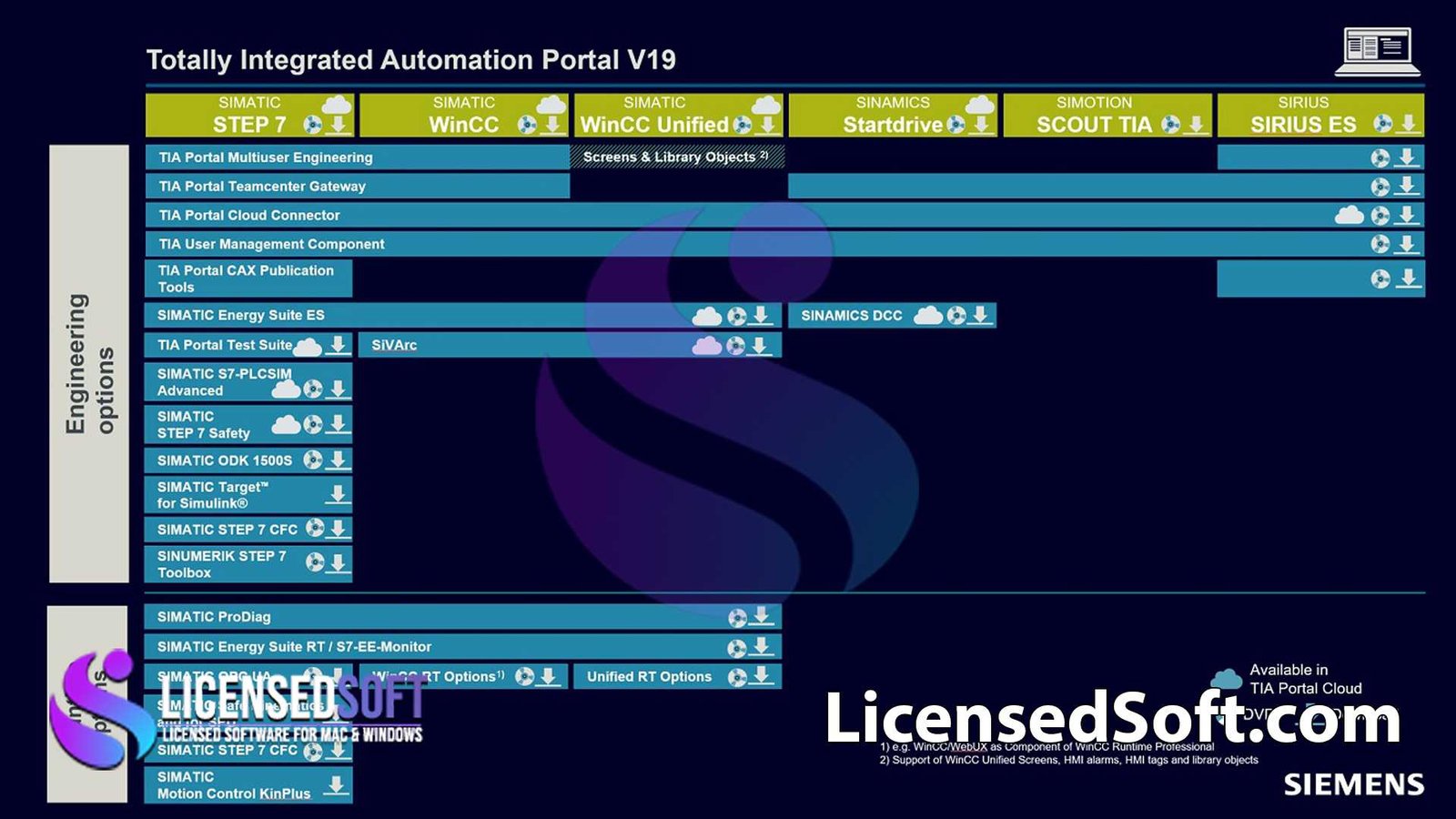
Task: Click the download arrow in the CAX Publication Tools row
Action: tap(1407, 278)
